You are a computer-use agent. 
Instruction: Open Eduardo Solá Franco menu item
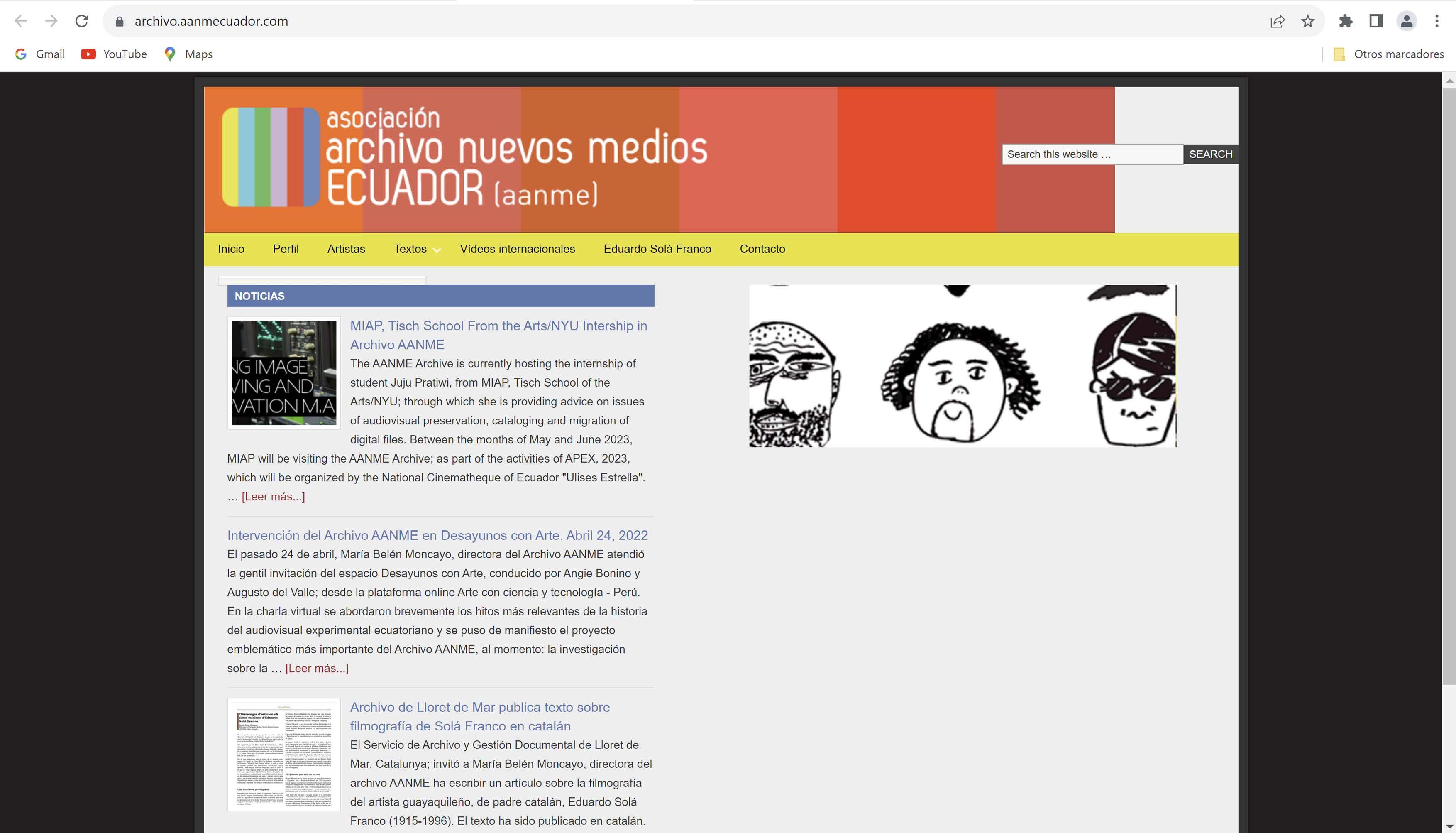(x=657, y=249)
